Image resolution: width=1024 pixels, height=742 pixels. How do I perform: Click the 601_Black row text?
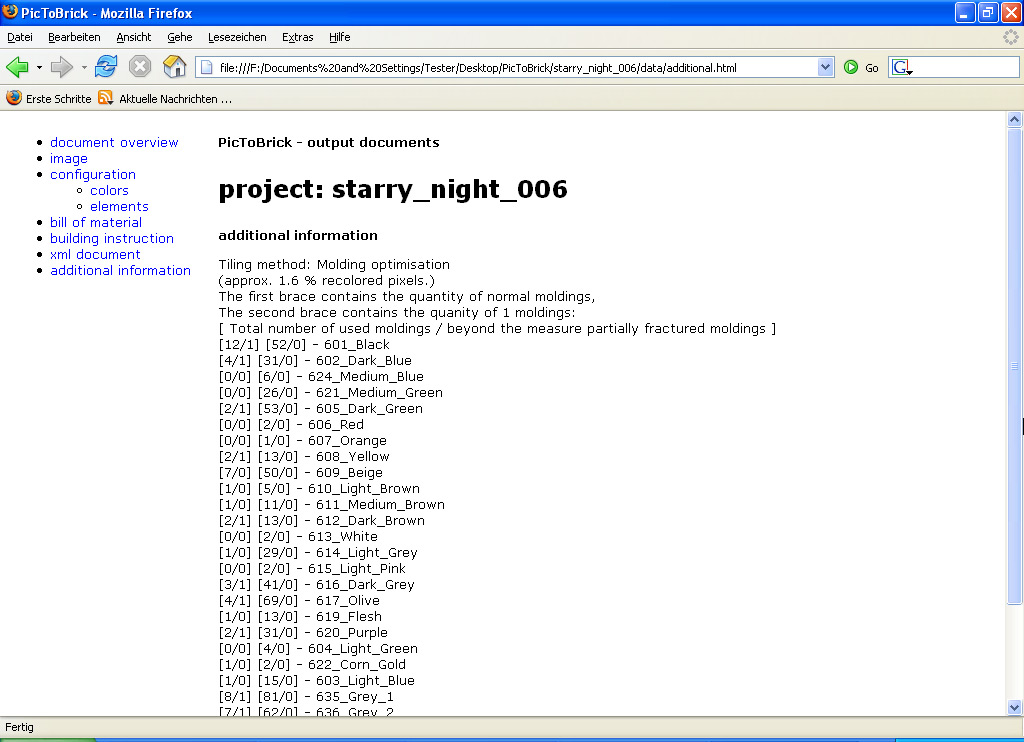[304, 345]
